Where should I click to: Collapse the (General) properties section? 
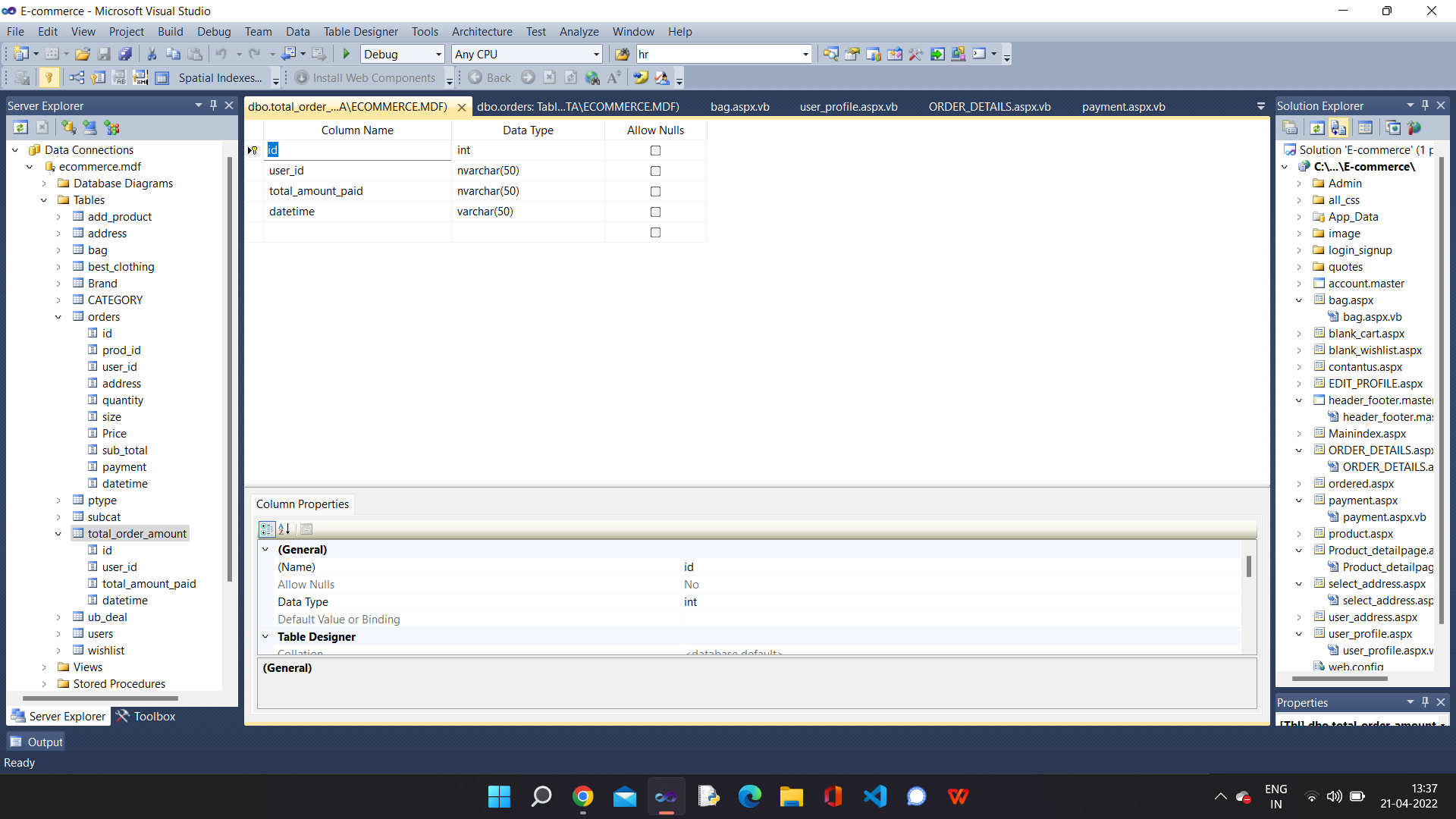click(265, 549)
